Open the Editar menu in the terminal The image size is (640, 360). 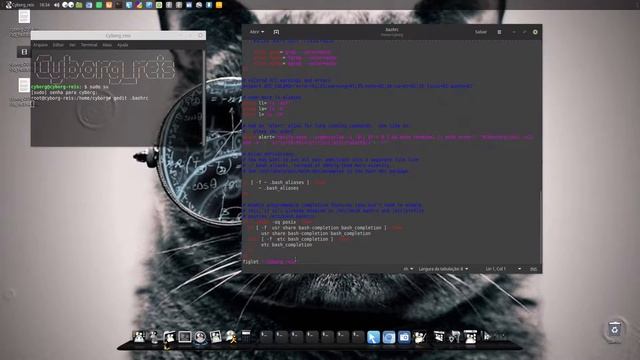click(x=58, y=45)
